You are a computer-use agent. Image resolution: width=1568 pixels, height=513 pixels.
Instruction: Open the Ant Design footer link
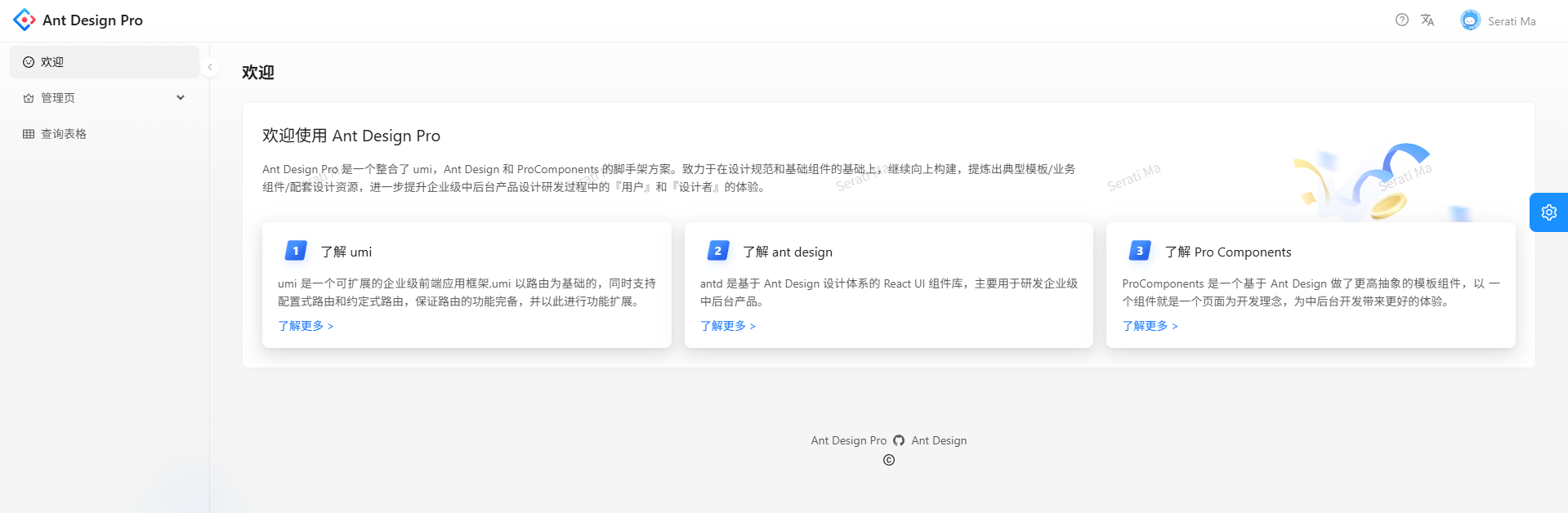(939, 440)
